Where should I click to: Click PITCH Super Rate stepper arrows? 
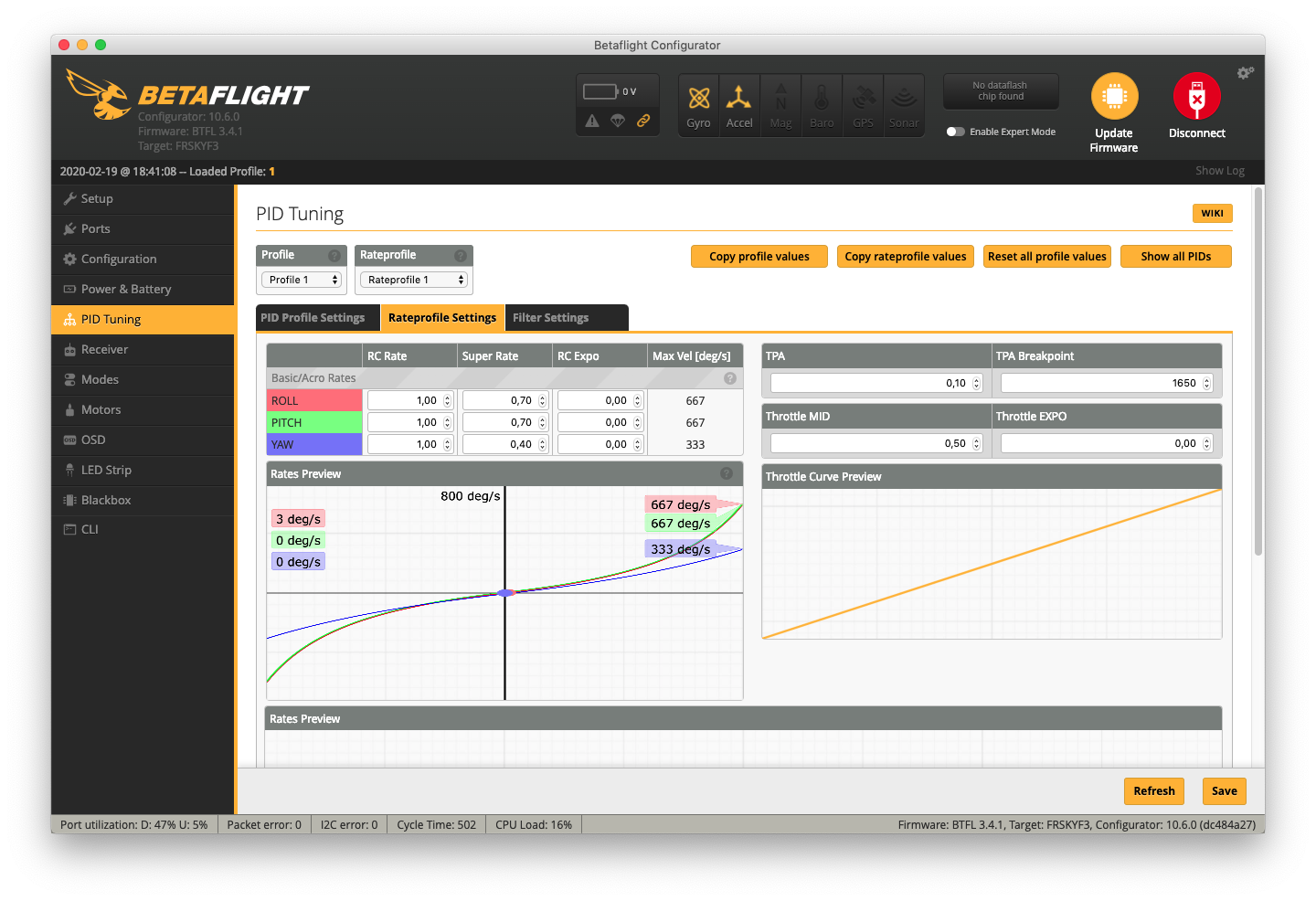coord(542,422)
